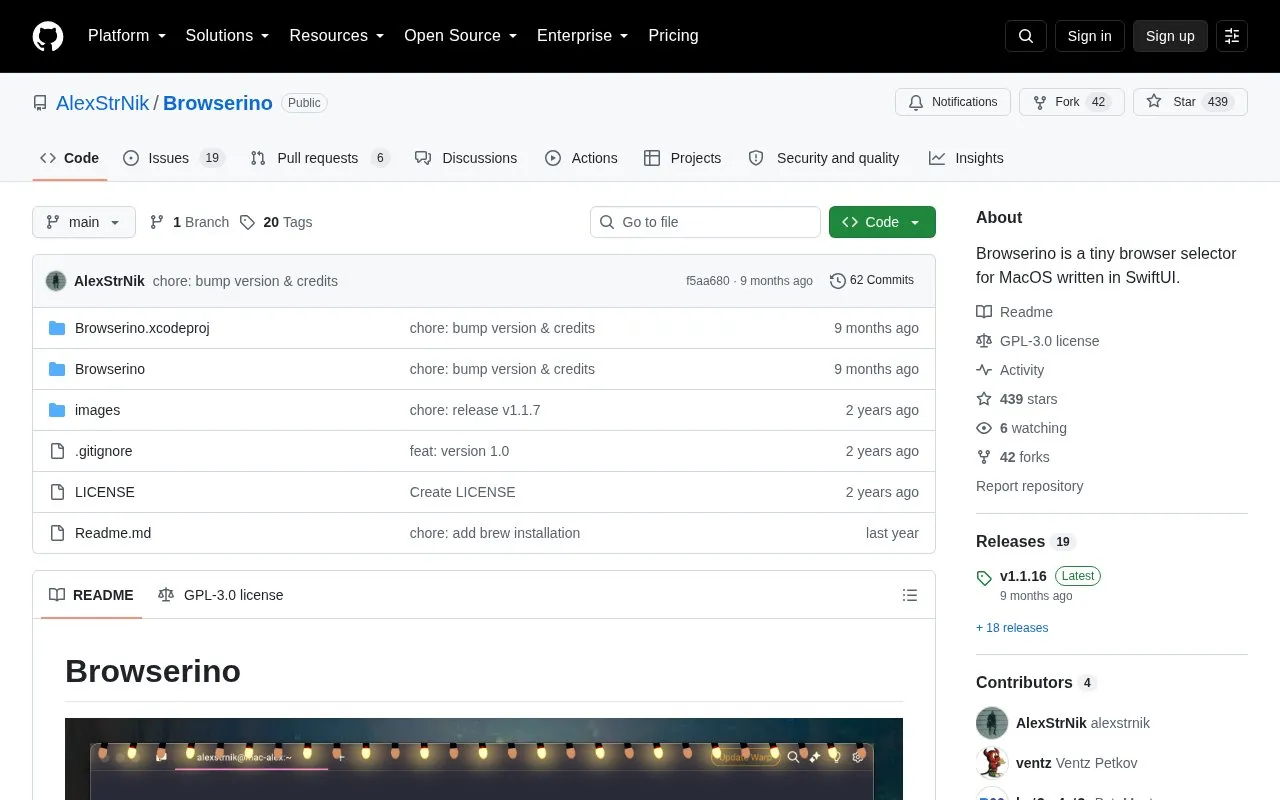The image size is (1280, 800).
Task: Click AlexStrNik's avatar in the commit row
Action: [56, 281]
